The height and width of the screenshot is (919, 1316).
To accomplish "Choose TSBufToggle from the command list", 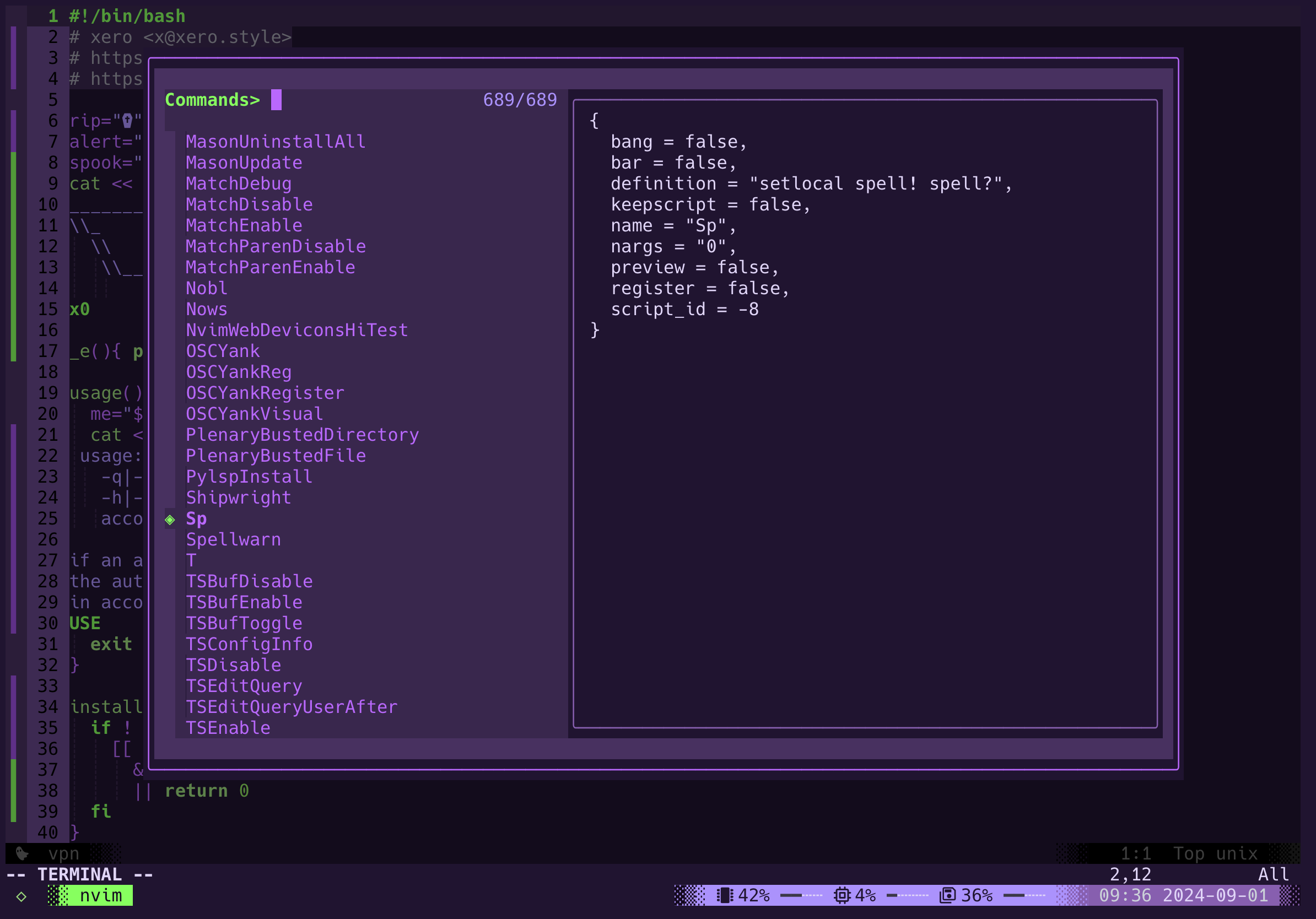I will 244,623.
